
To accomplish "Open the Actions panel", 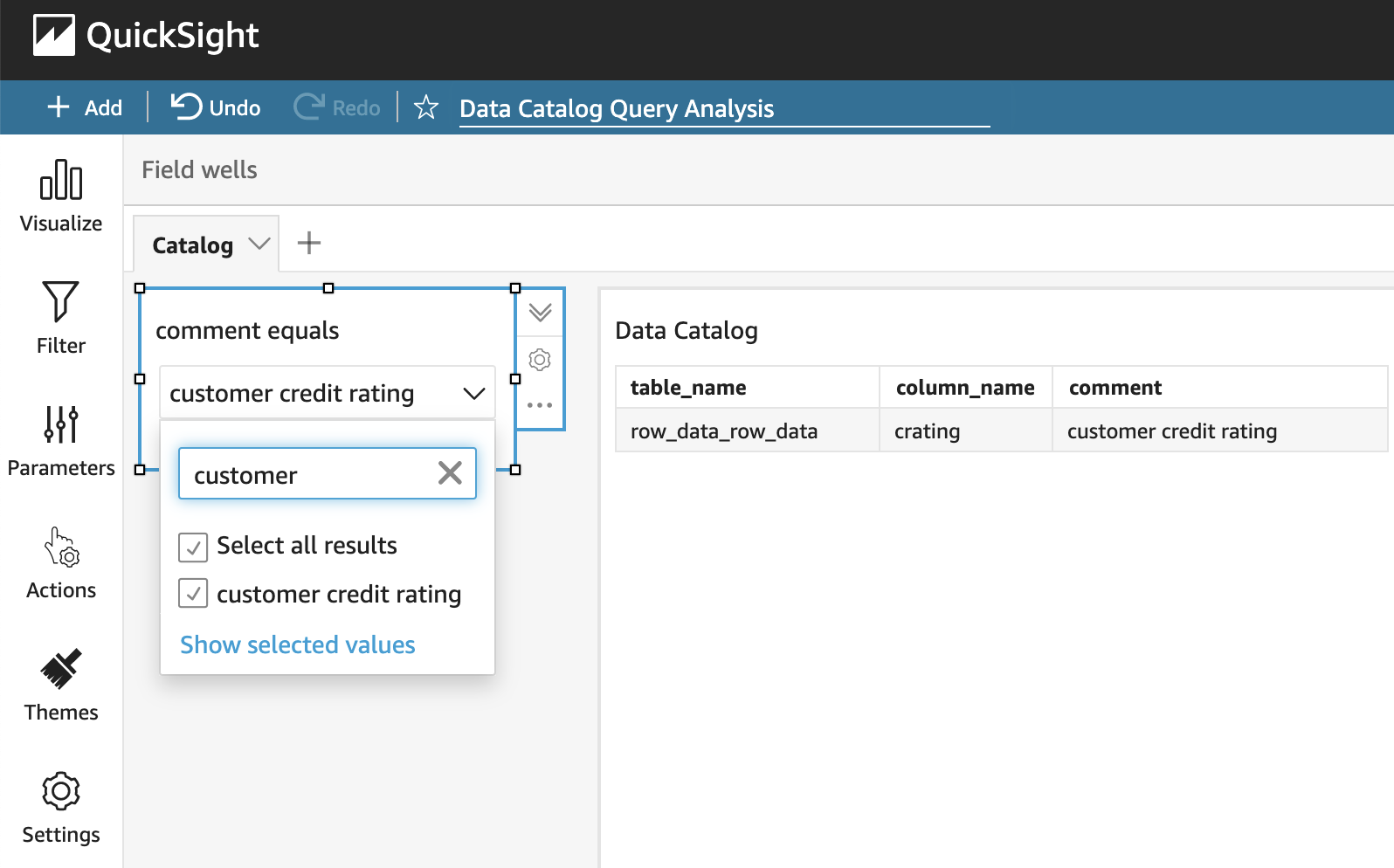I will click(61, 562).
